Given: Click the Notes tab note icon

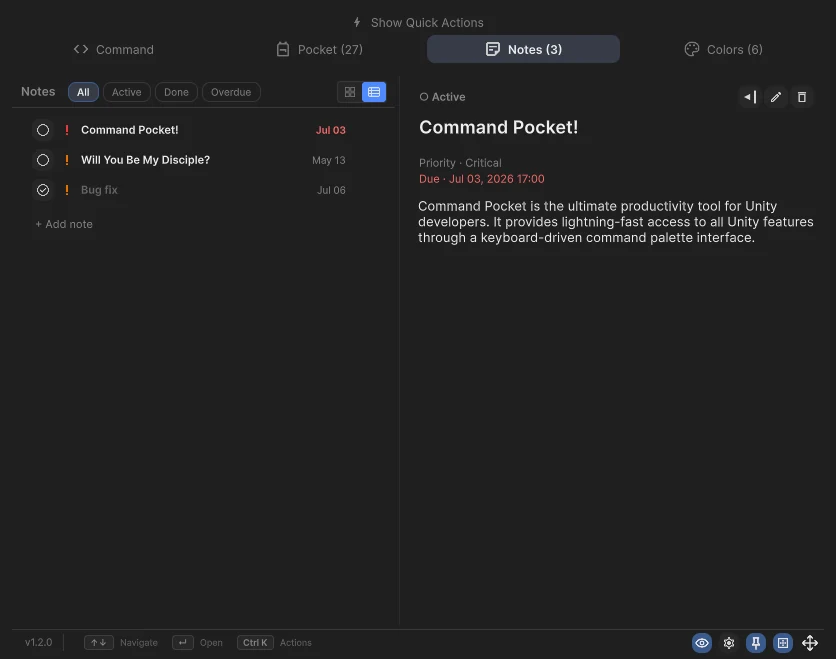Looking at the screenshot, I should click(493, 50).
